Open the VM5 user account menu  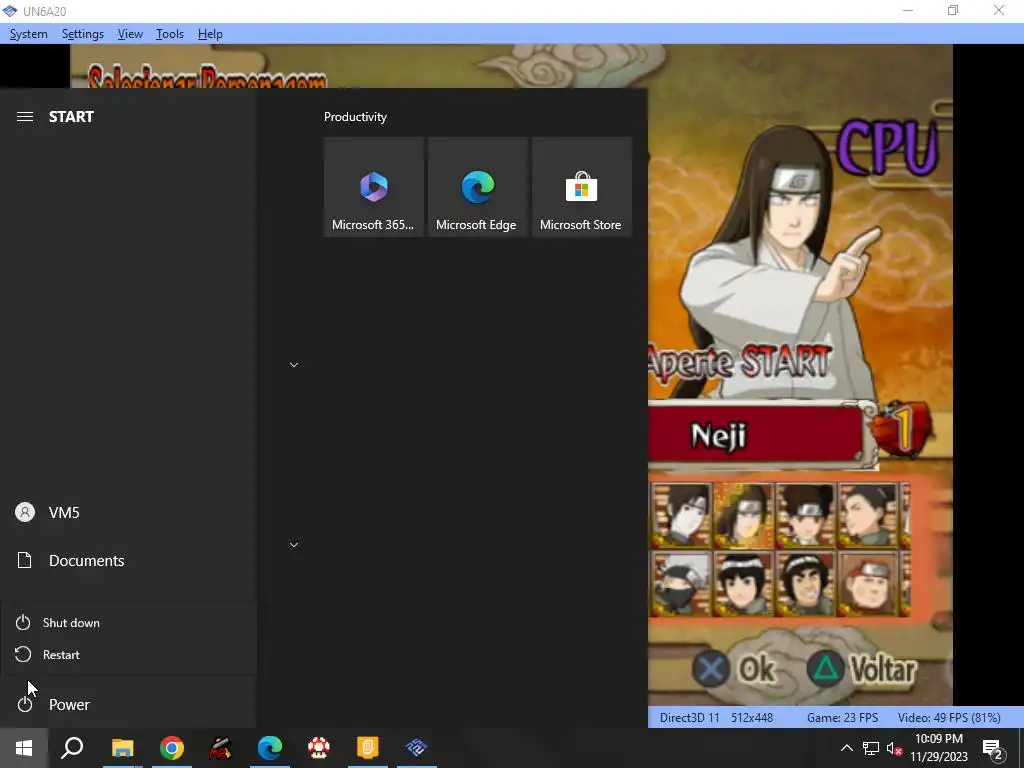(x=127, y=512)
